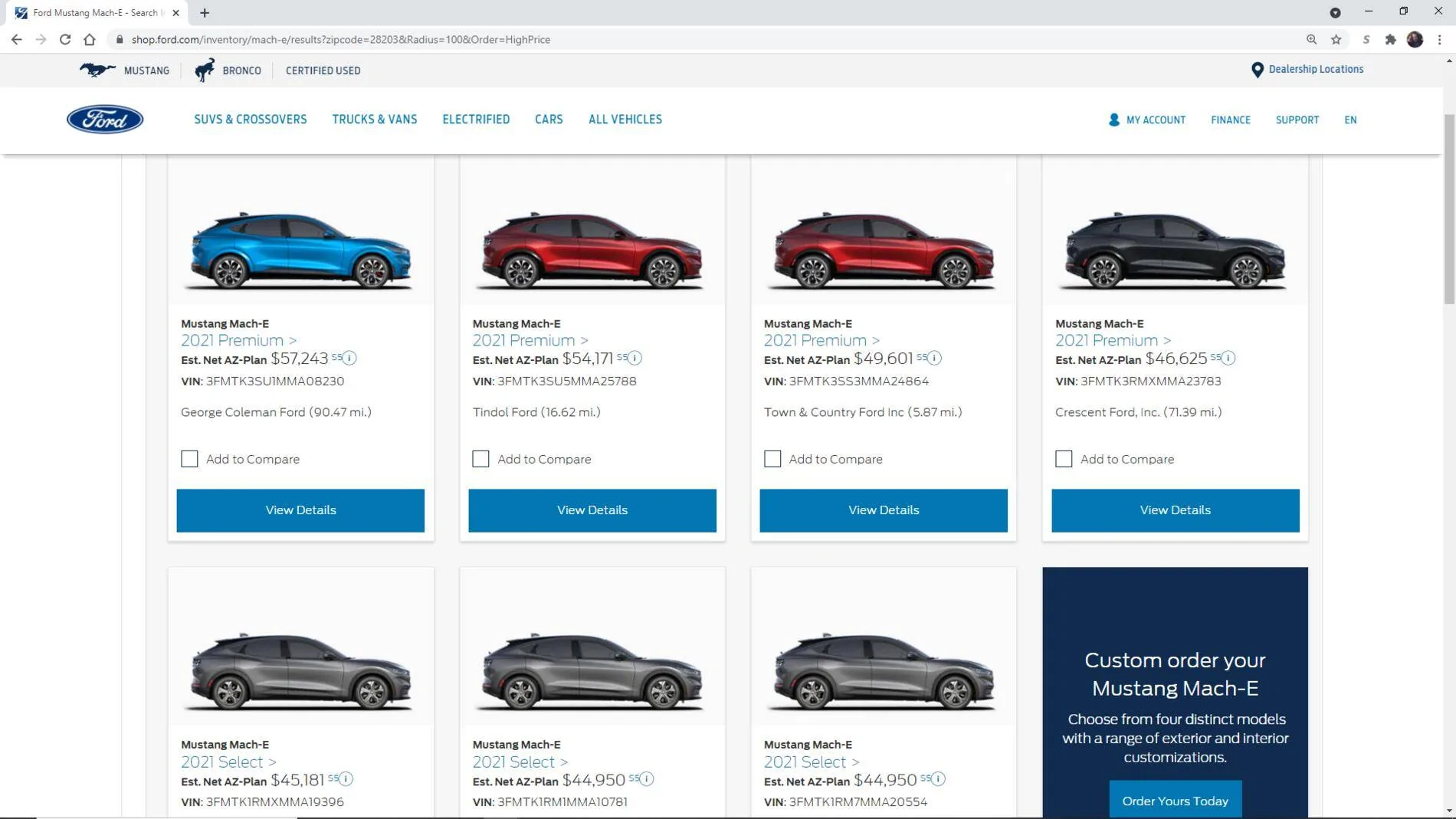View details for the Crescent Ford Mach-E
The width and height of the screenshot is (1456, 819).
pos(1176,510)
